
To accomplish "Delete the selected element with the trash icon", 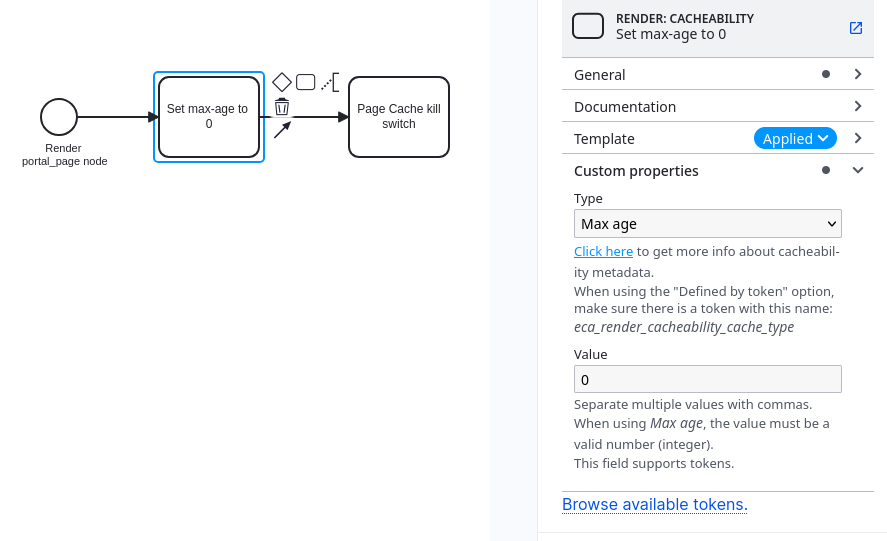I will (x=282, y=106).
